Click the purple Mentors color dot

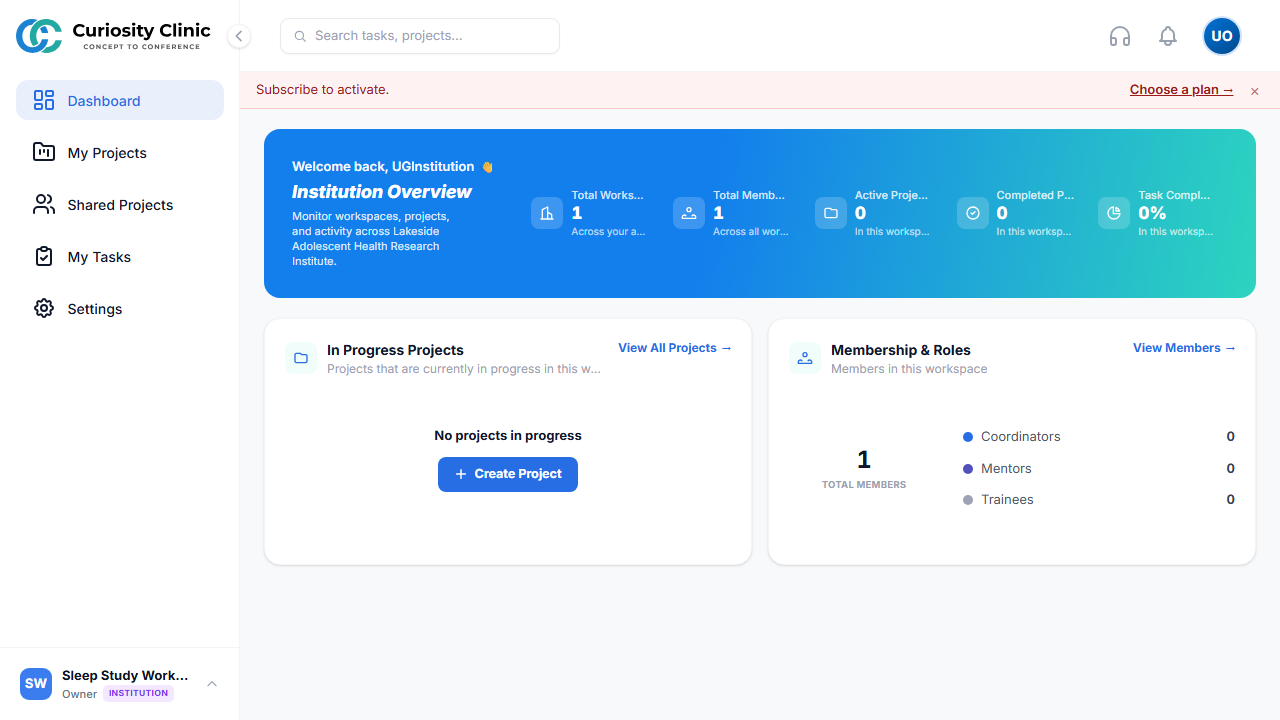[968, 469]
